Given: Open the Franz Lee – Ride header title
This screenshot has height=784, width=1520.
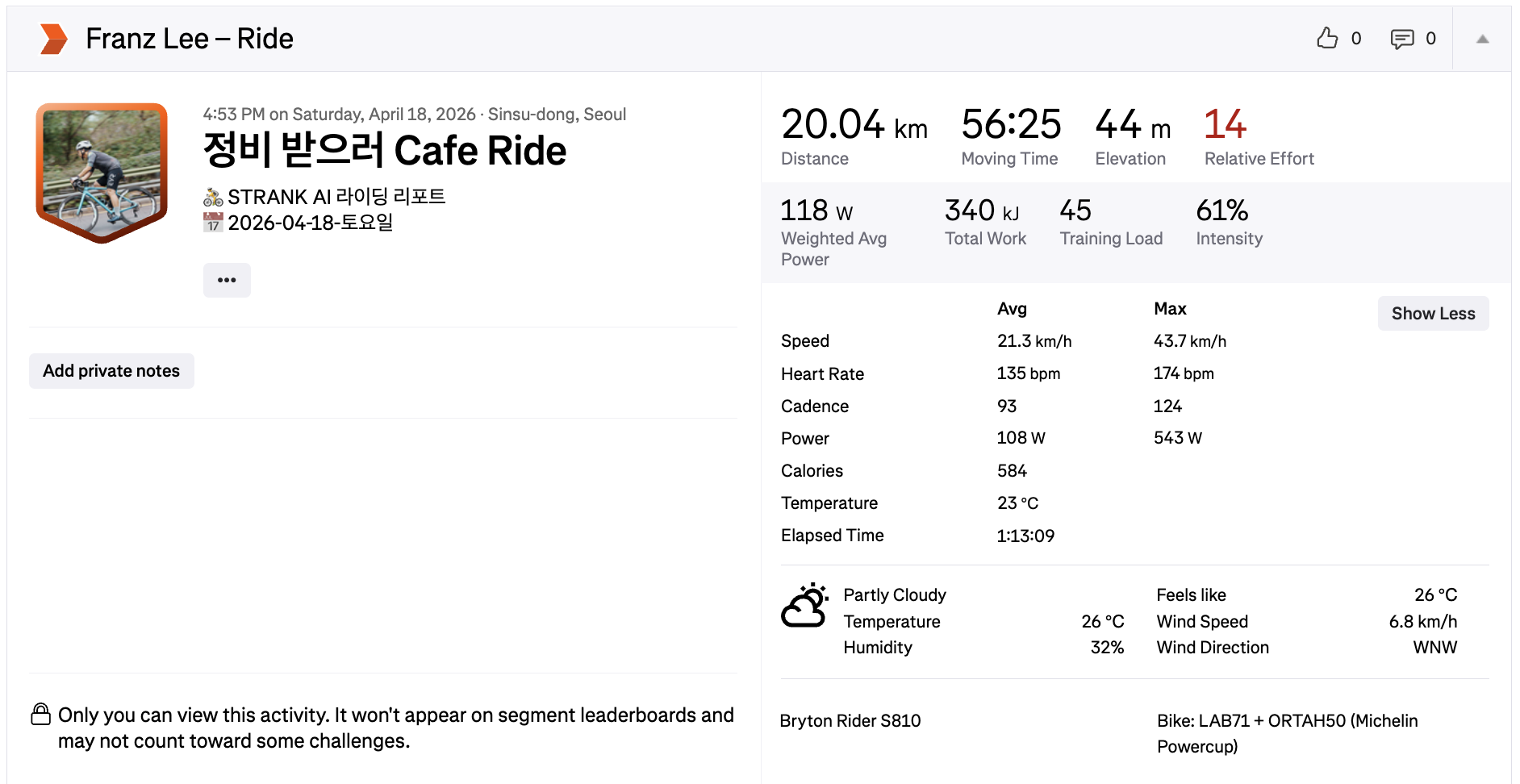Looking at the screenshot, I should 190,39.
